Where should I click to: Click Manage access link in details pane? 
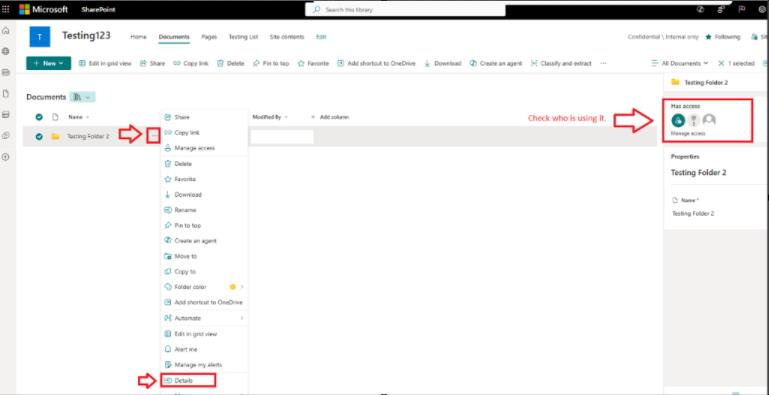[688, 133]
